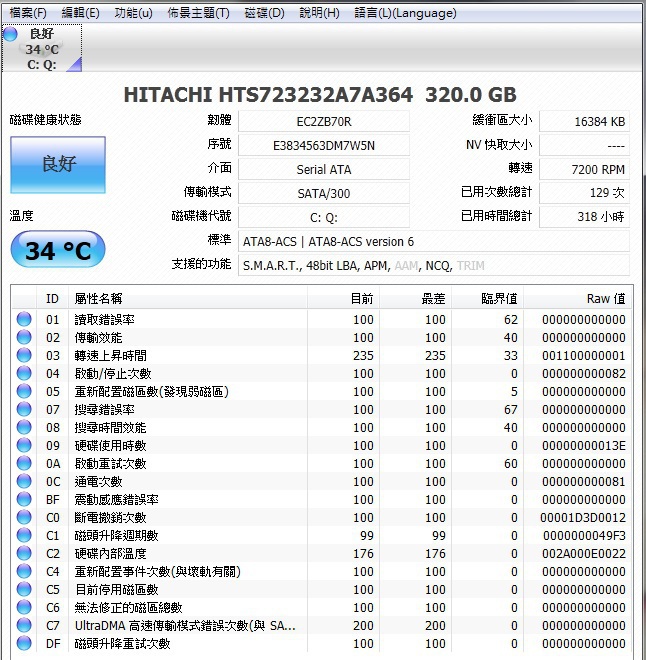
Task: Click the status icon for C1 磁頭升降週期數
Action: point(24,535)
